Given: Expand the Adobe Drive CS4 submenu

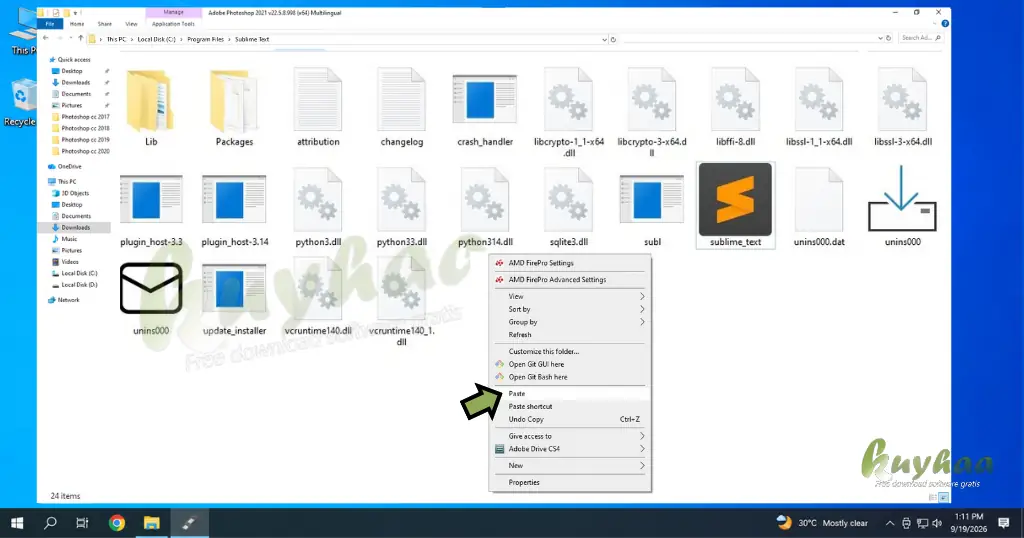Looking at the screenshot, I should pyautogui.click(x=569, y=449).
